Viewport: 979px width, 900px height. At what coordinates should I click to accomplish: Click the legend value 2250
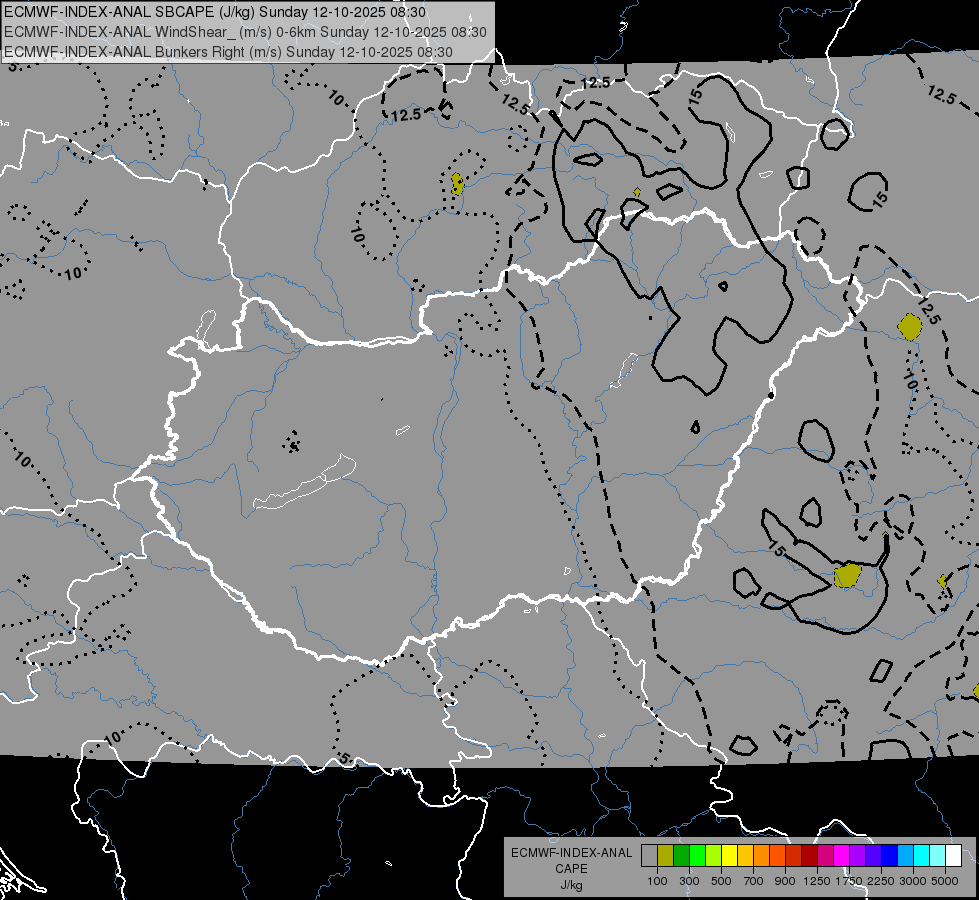pyautogui.click(x=881, y=881)
